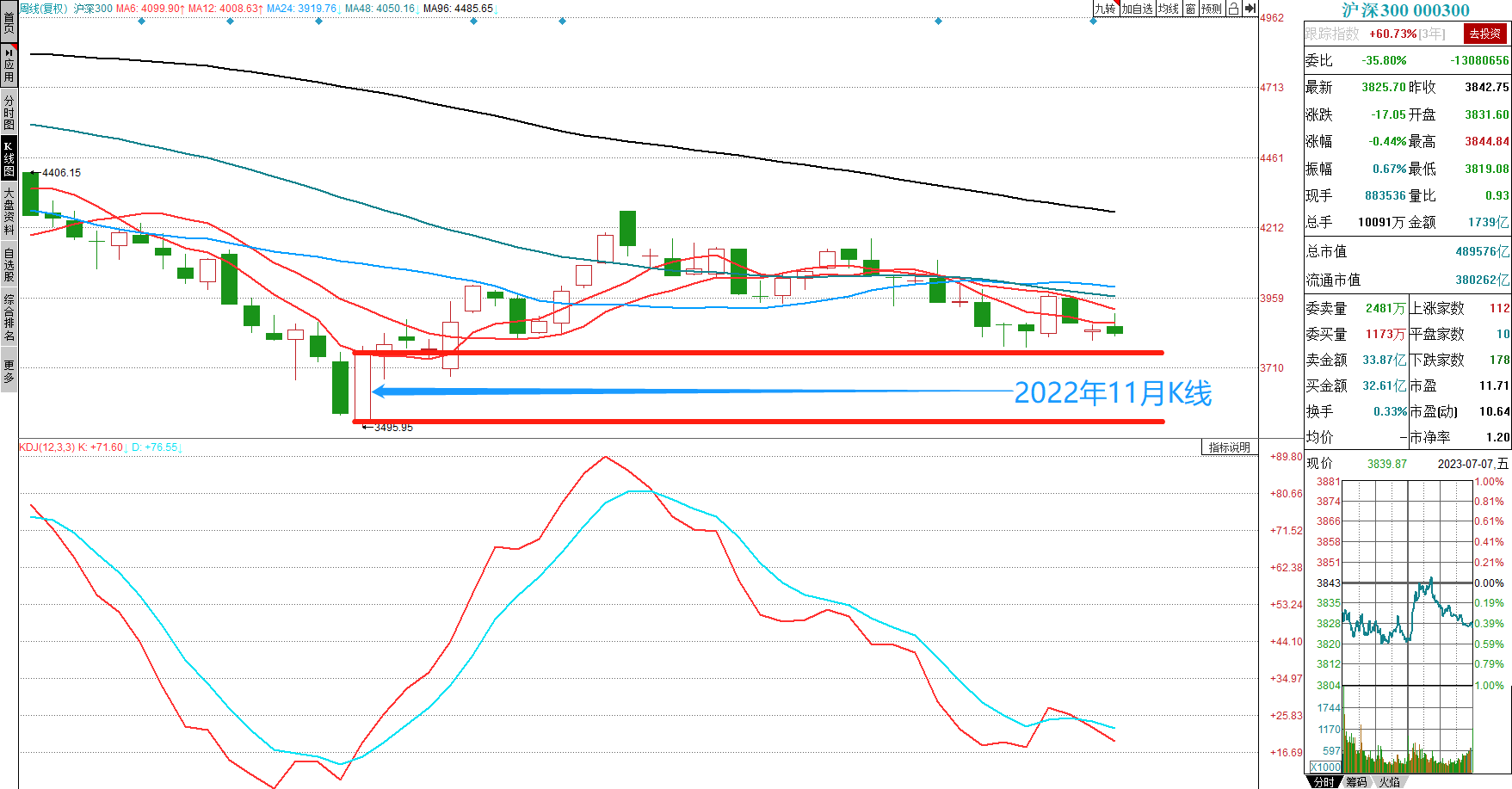The width and height of the screenshot is (1512, 789).
Task: Click the collapse panel arrow icon
Action: (1250, 9)
